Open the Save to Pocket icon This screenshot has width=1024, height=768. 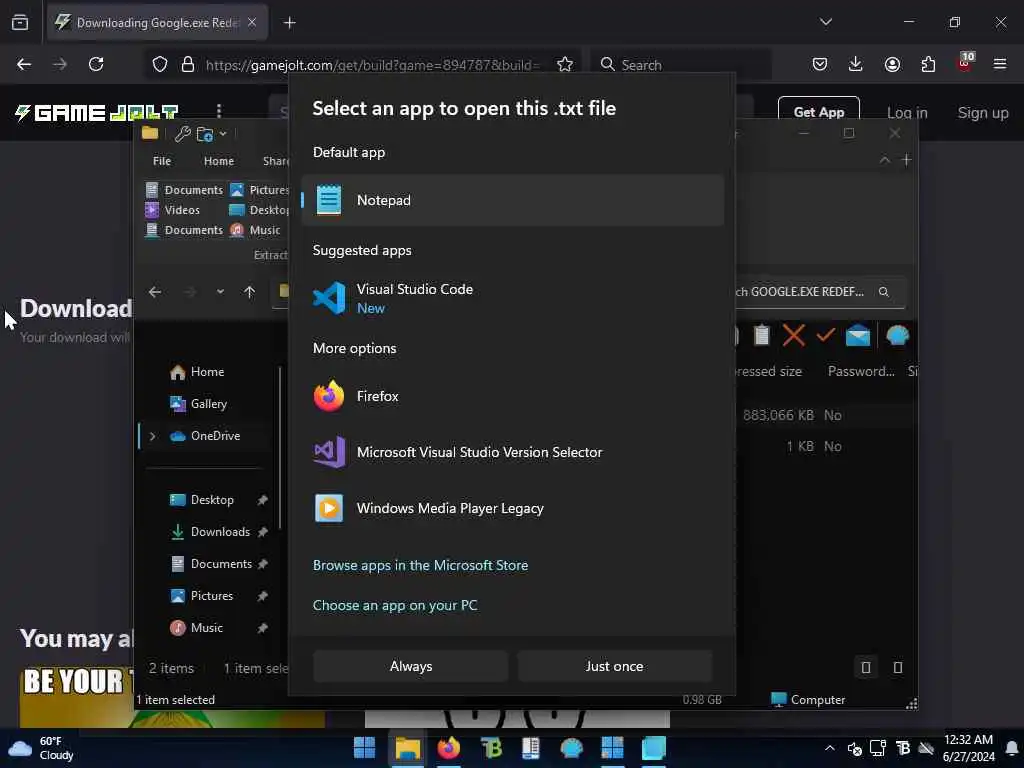[820, 64]
